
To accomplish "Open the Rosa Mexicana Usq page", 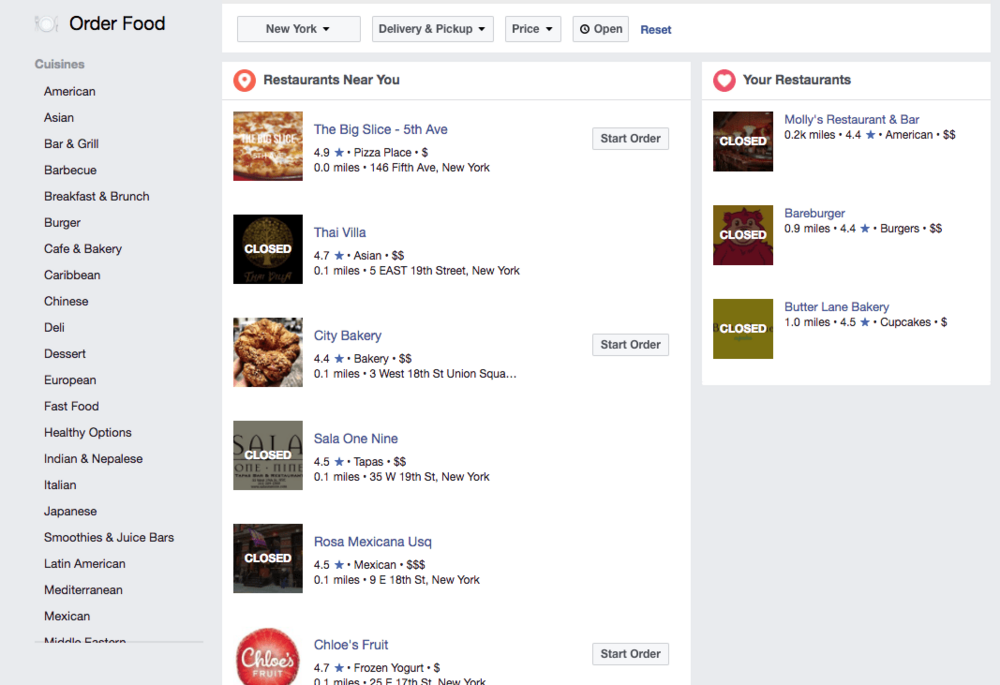I will point(372,542).
